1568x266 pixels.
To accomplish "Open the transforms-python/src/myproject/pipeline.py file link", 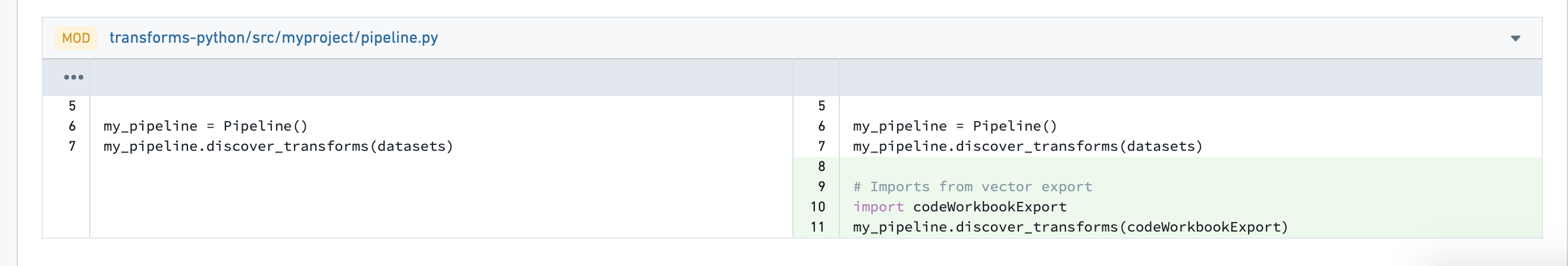I will pyautogui.click(x=273, y=37).
